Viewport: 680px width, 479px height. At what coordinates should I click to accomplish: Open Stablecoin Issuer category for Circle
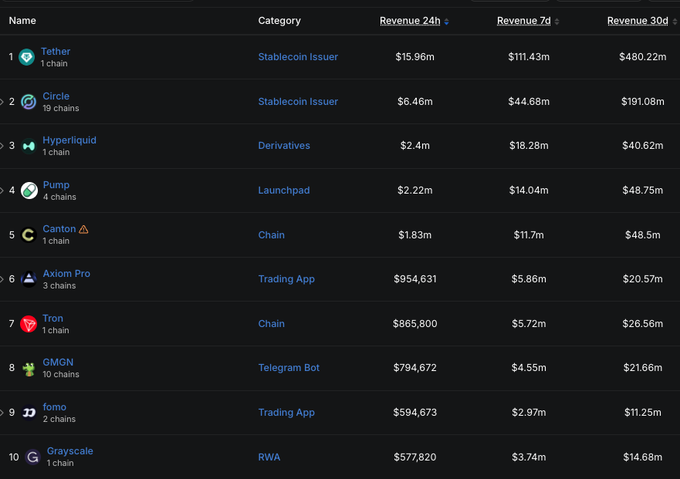coord(298,101)
